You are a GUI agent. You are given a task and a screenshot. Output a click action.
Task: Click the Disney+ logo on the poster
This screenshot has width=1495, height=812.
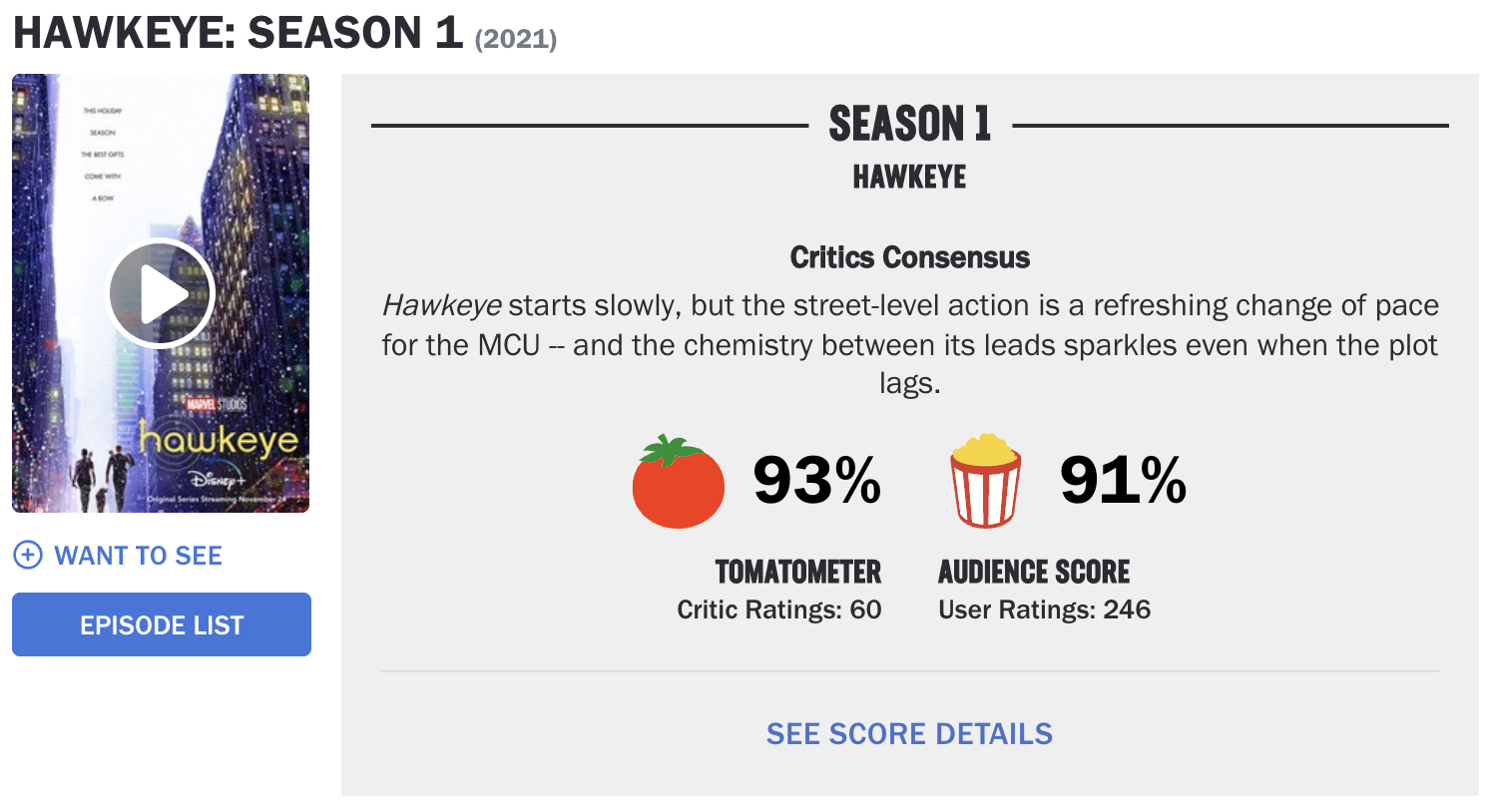pyautogui.click(x=219, y=482)
